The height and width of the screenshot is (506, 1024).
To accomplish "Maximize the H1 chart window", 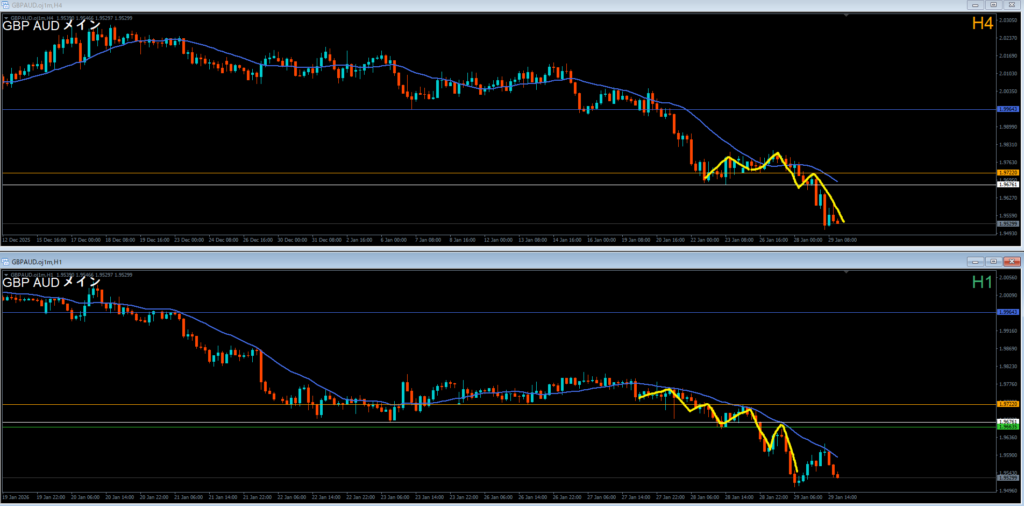I will 993,260.
